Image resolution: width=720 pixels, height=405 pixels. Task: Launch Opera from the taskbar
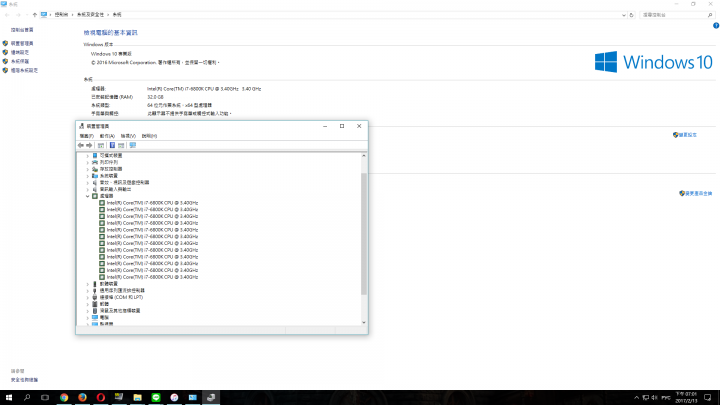point(101,398)
